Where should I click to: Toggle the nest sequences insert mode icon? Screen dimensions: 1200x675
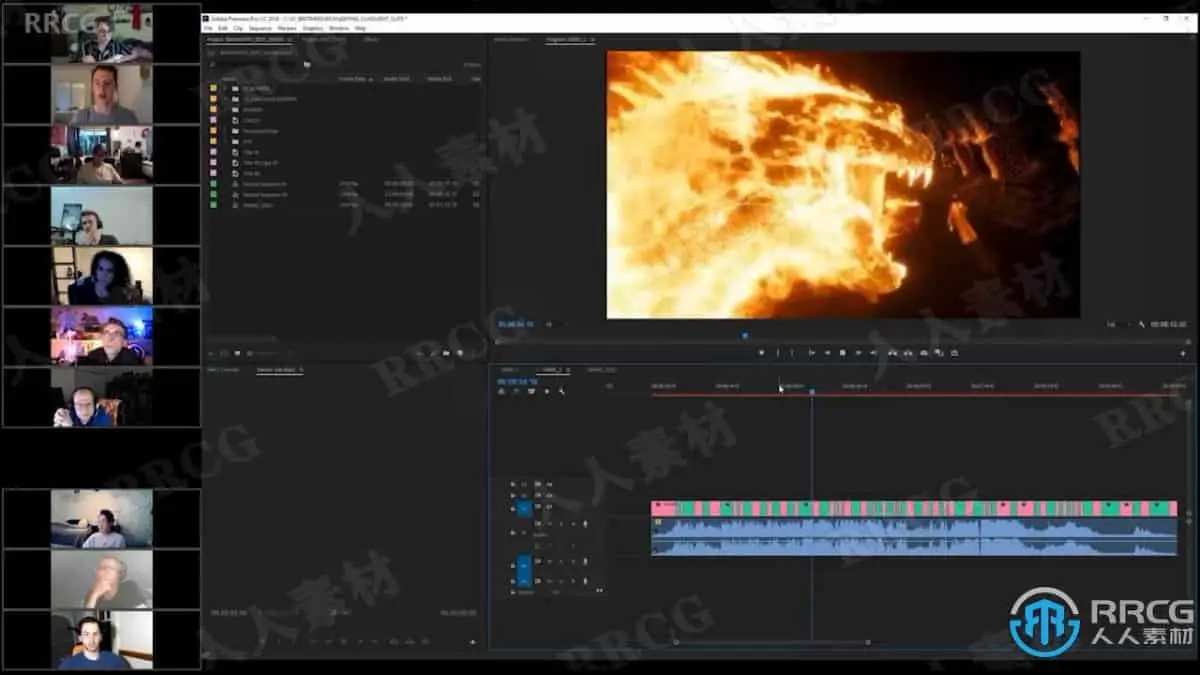(500, 391)
